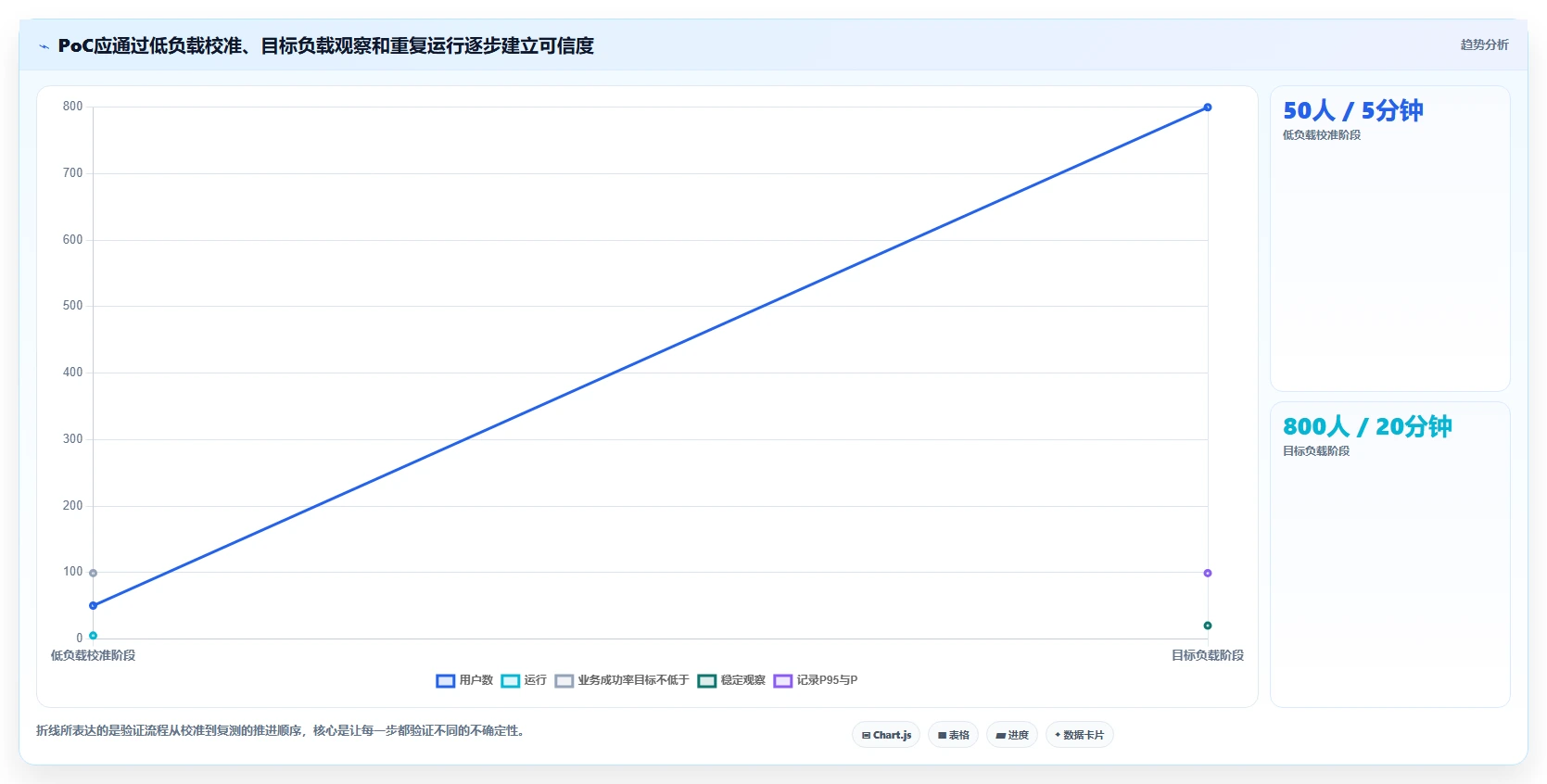Click the 数据卡片 tag pill
Screen dimensions: 1547x784
[1080, 735]
